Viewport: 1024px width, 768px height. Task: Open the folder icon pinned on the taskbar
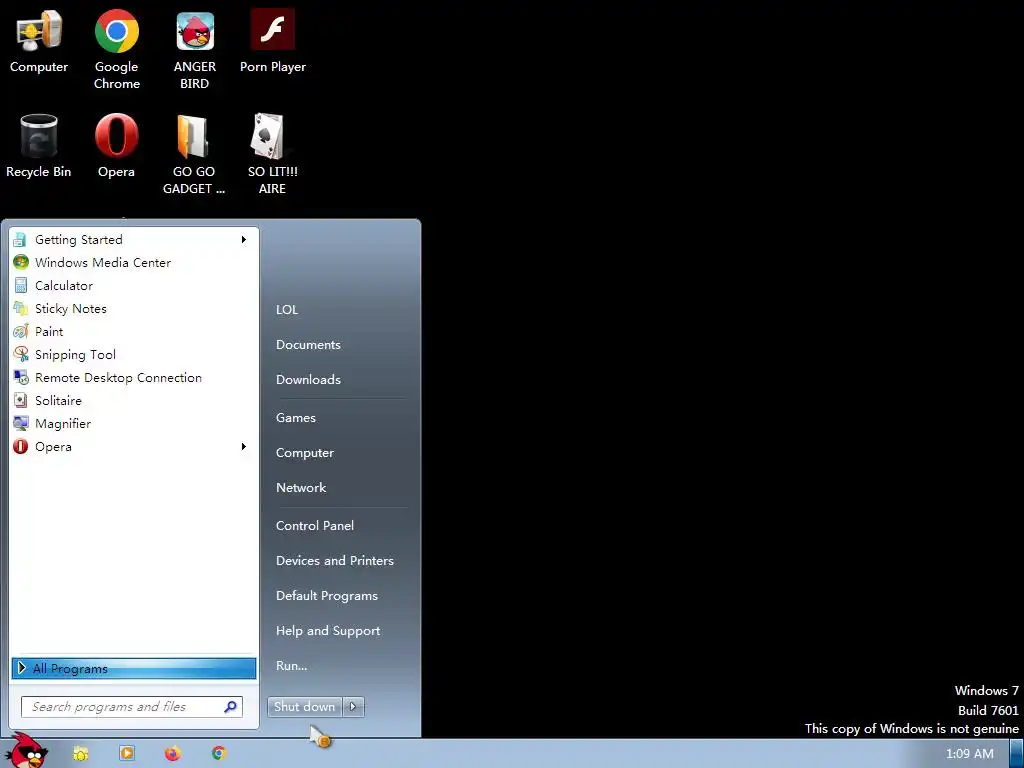click(80, 754)
